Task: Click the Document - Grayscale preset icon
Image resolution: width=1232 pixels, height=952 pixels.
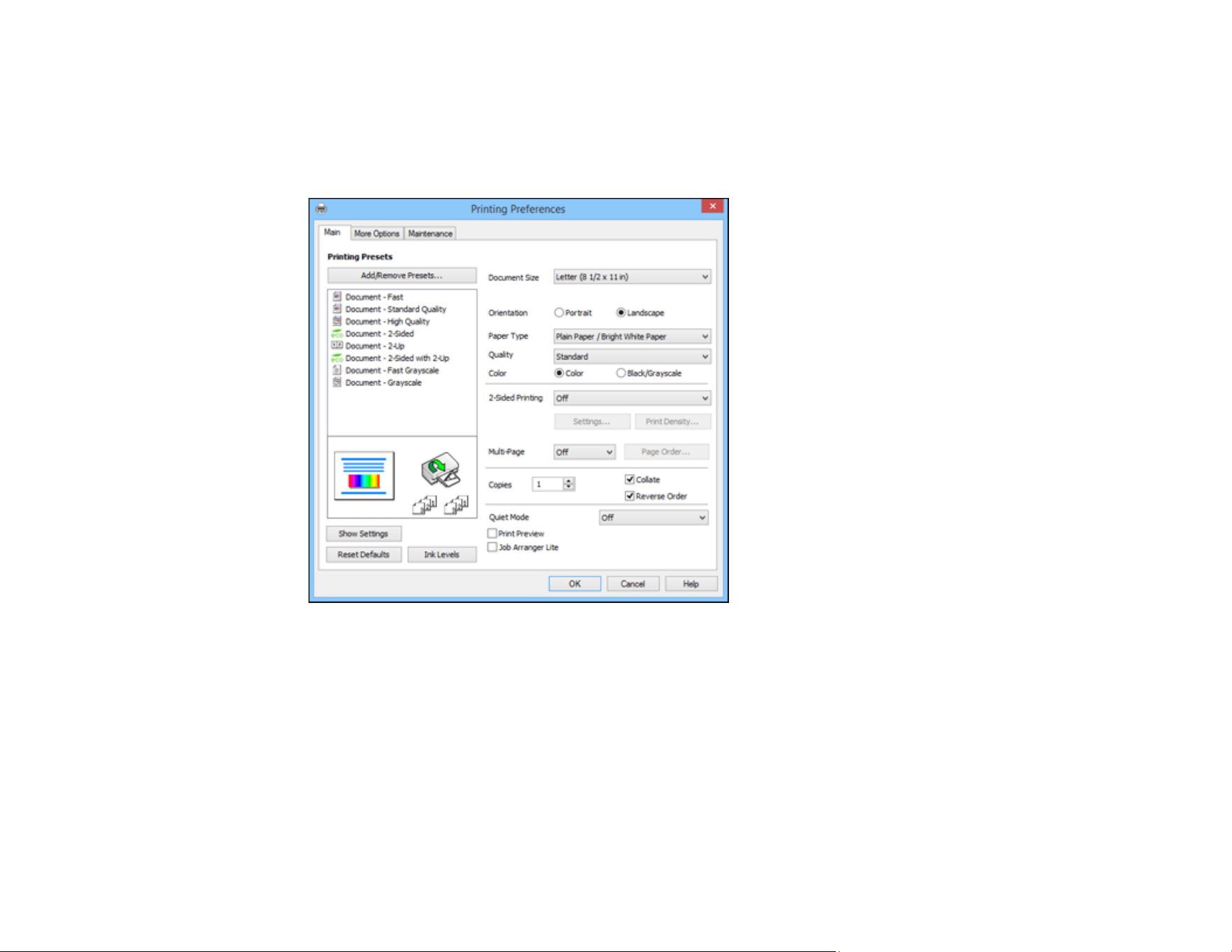Action: [x=337, y=383]
